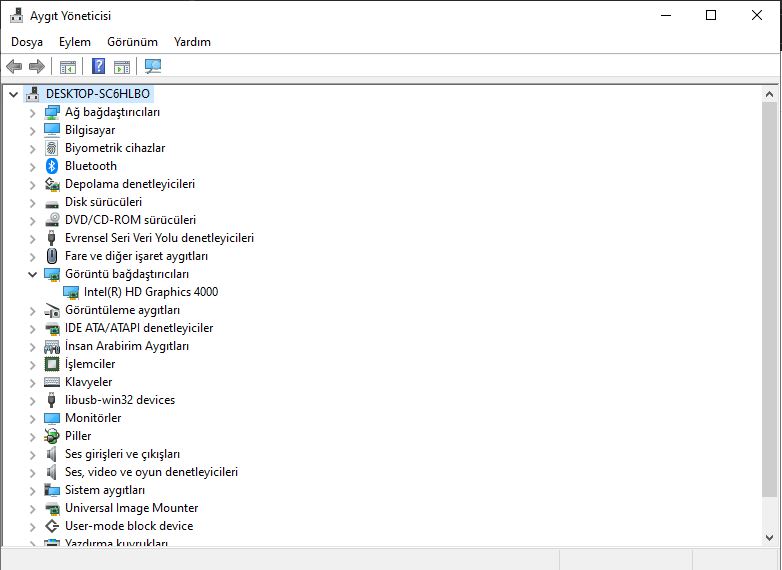Open the Eylem menu

74,42
